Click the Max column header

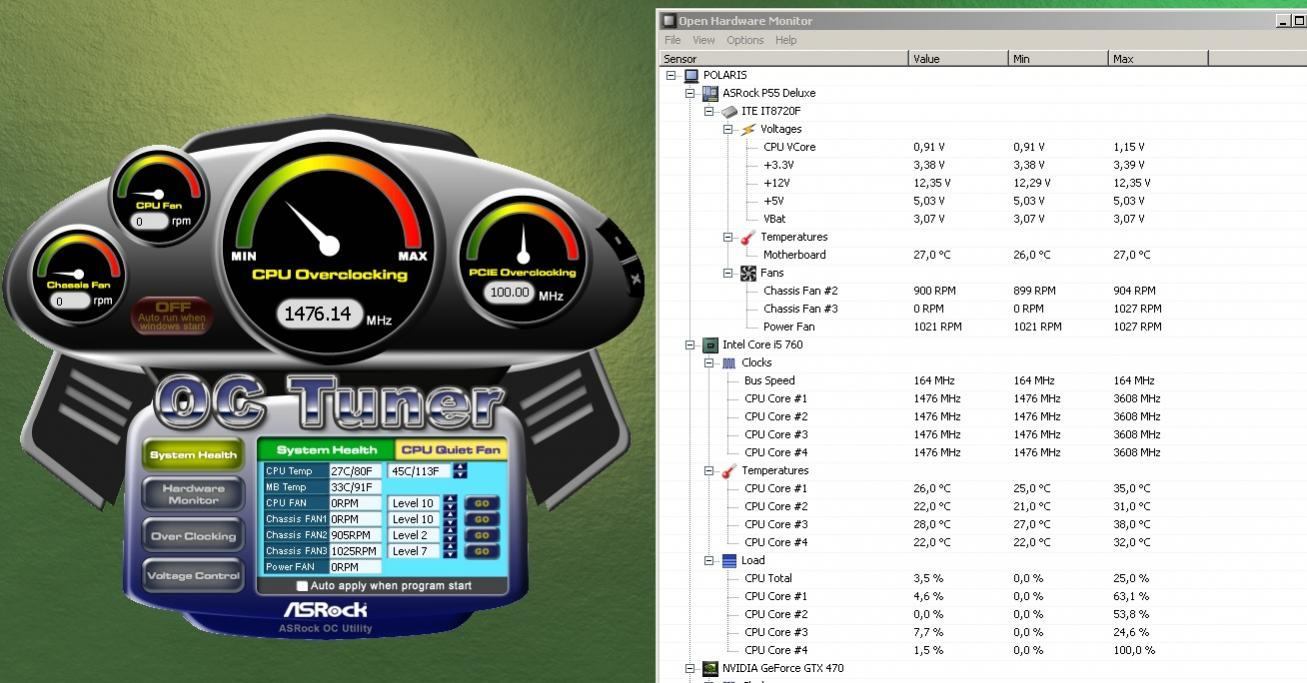click(x=1158, y=59)
